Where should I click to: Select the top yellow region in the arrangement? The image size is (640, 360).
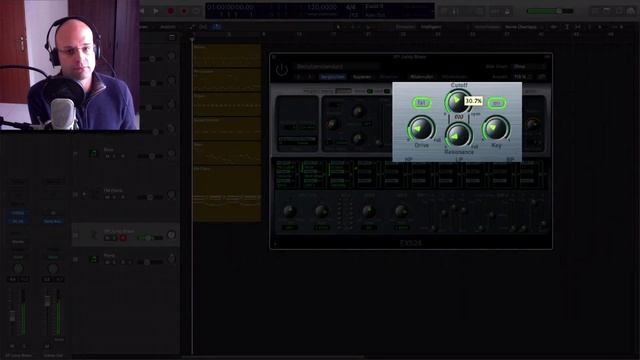pos(227,55)
